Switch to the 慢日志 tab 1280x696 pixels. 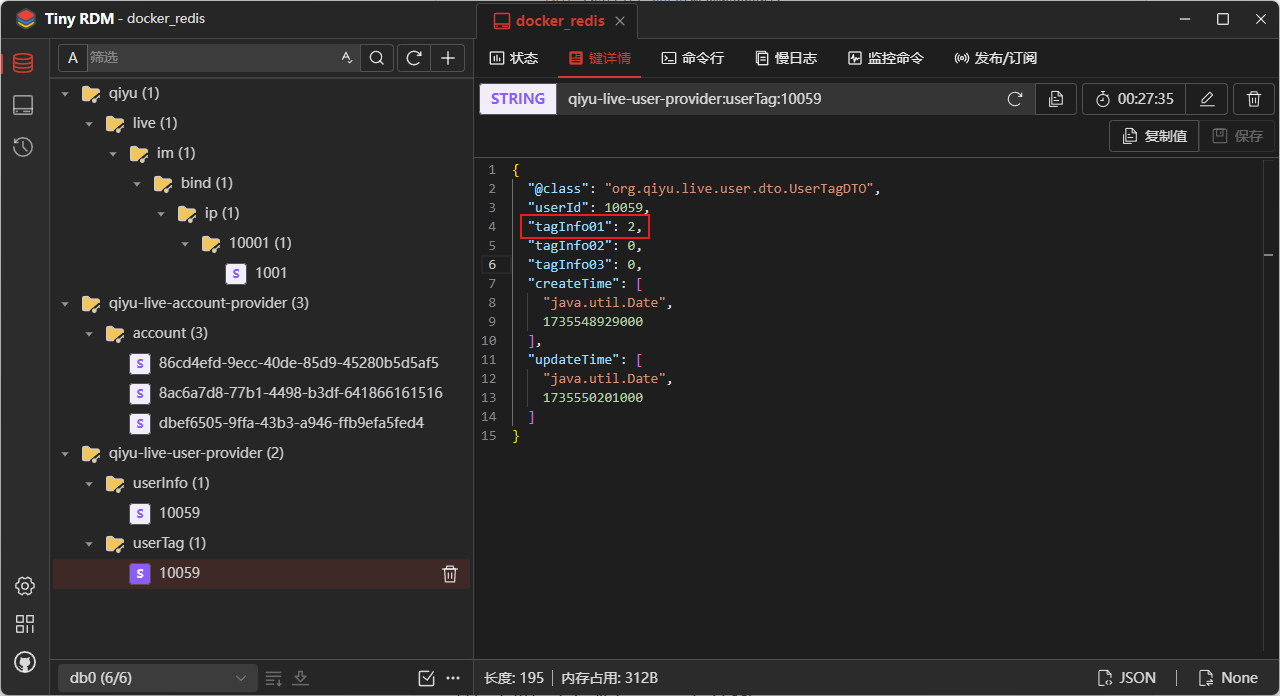pyautogui.click(x=785, y=58)
